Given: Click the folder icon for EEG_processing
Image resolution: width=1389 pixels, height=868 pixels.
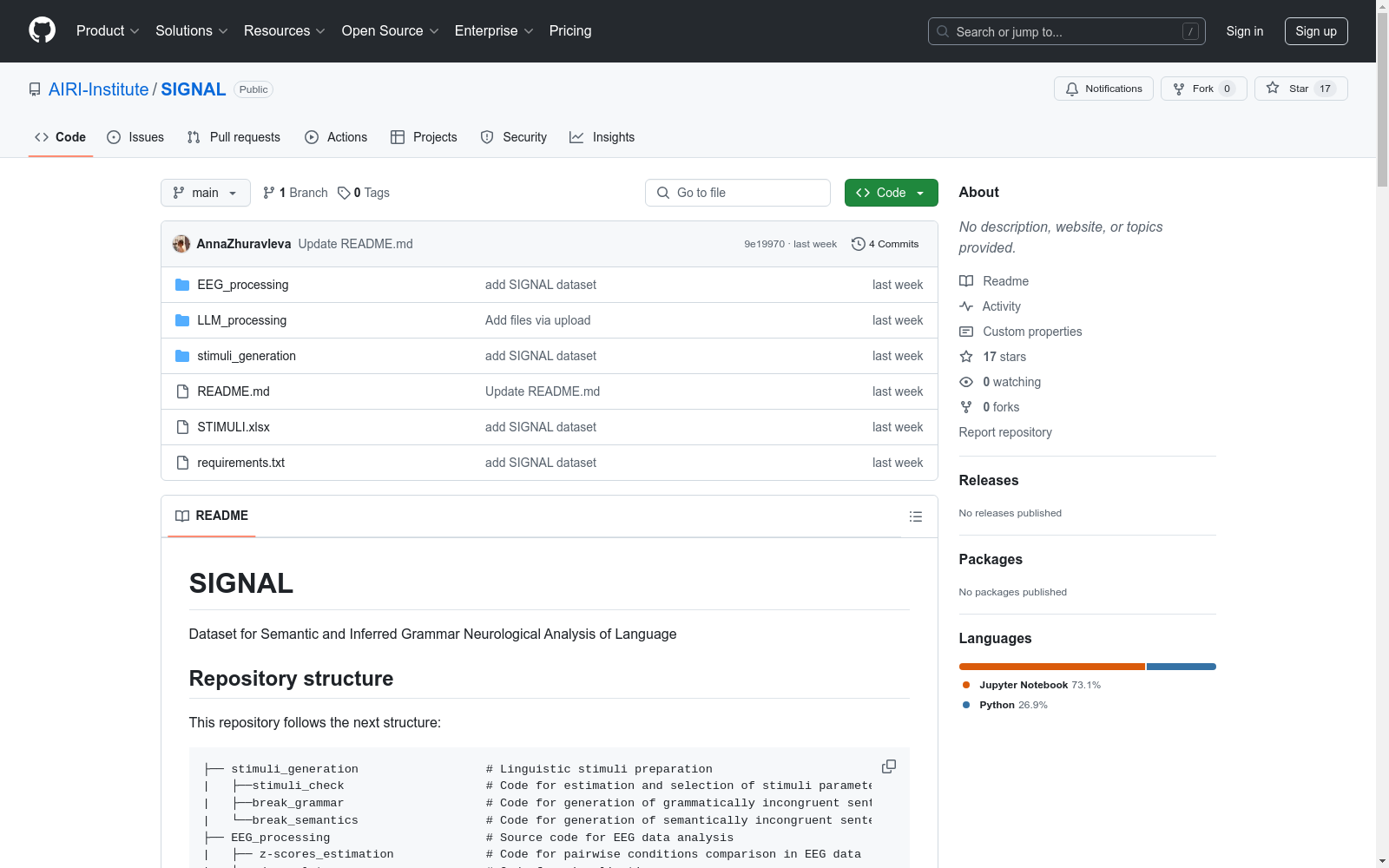Looking at the screenshot, I should pos(182,285).
